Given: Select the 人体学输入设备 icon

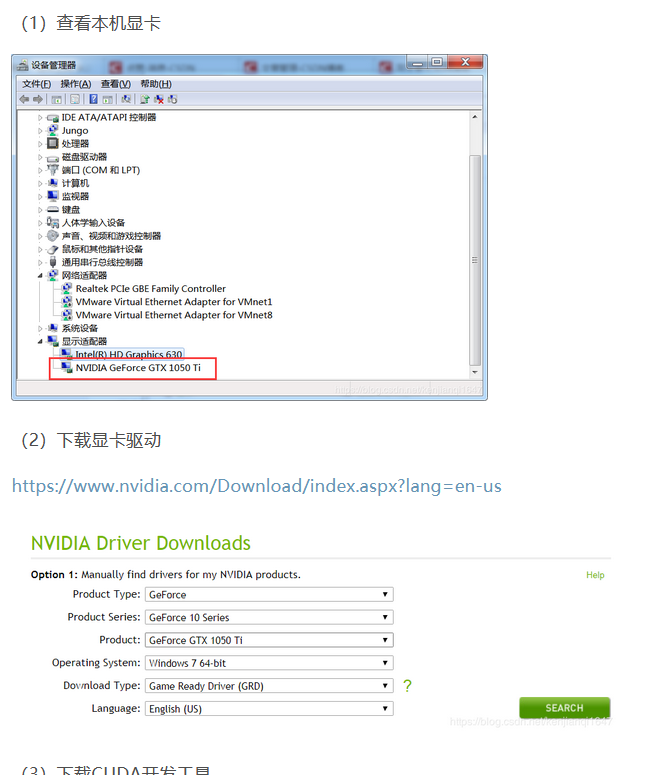Looking at the screenshot, I should pyautogui.click(x=53, y=222).
